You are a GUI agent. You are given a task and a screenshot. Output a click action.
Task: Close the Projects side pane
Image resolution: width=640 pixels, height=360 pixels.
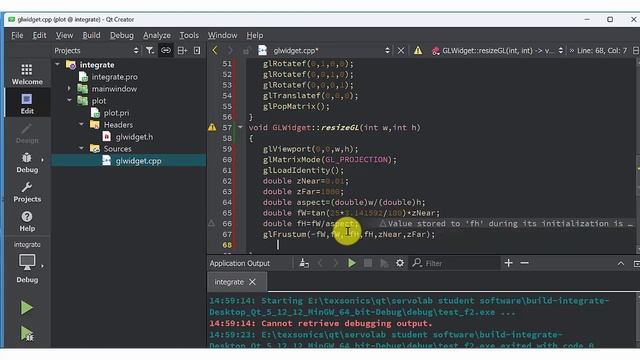pos(197,50)
